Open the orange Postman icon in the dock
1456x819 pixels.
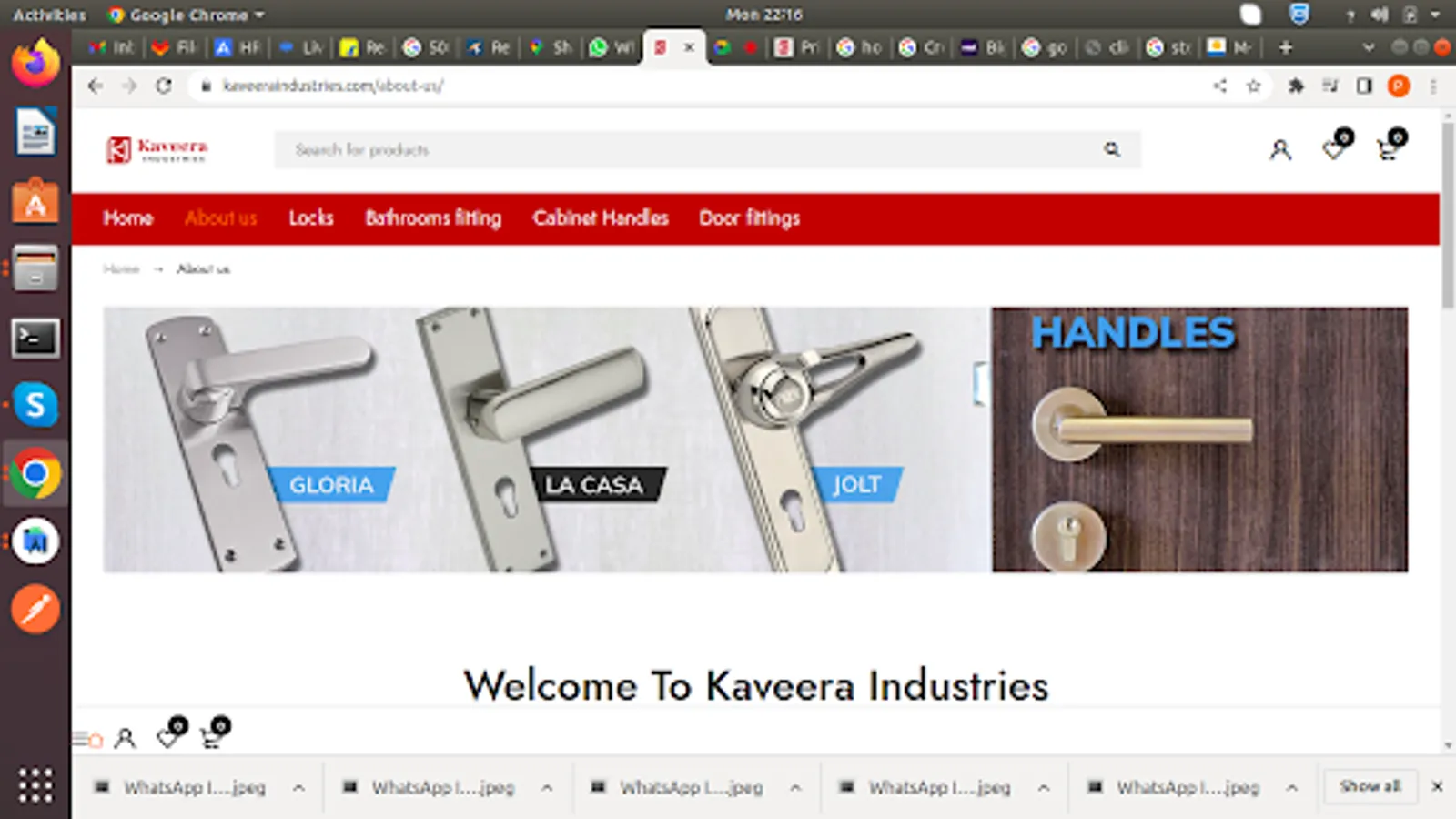coord(35,609)
